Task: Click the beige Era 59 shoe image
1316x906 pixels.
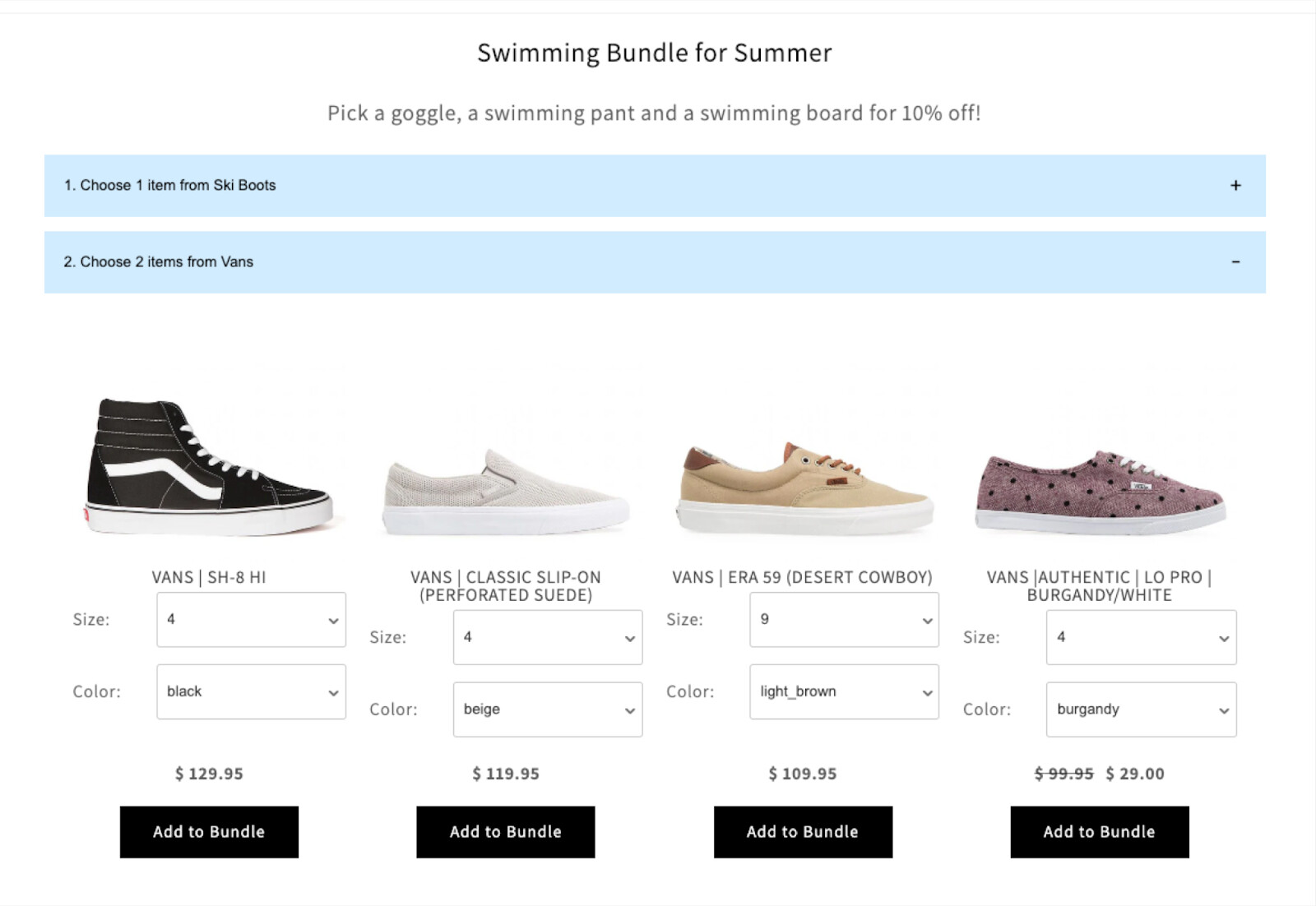Action: click(x=804, y=488)
